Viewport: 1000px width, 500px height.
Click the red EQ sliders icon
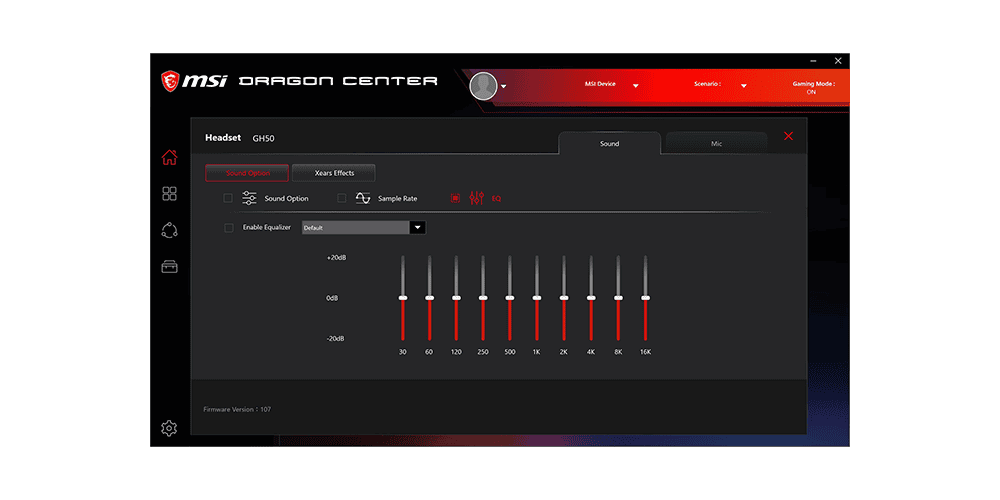[476, 198]
